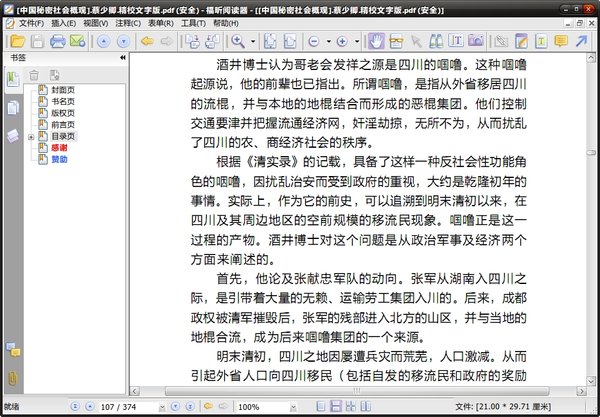Open the zoom-in options dropdown
This screenshot has width=600, height=417.
(357, 41)
